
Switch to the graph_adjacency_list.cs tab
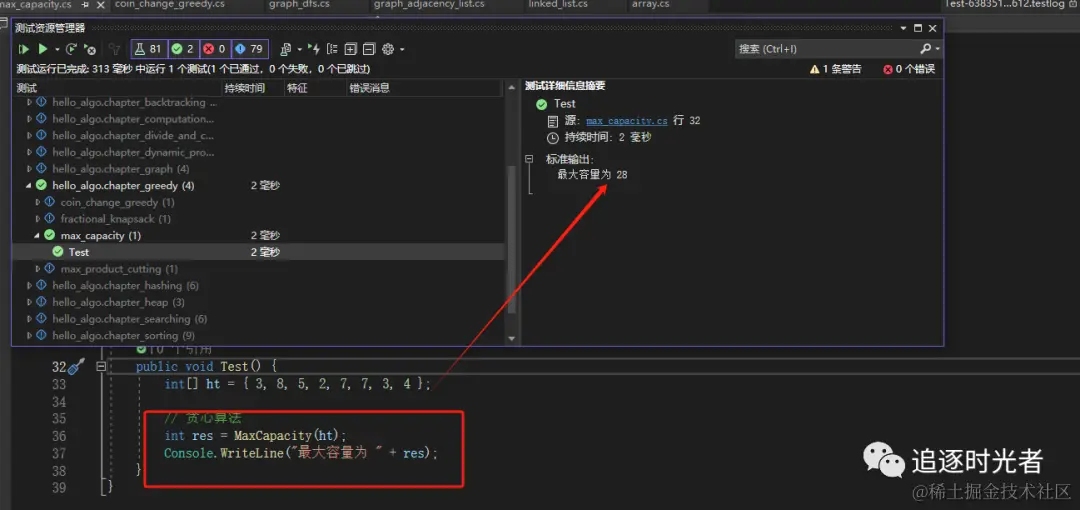pyautogui.click(x=429, y=4)
